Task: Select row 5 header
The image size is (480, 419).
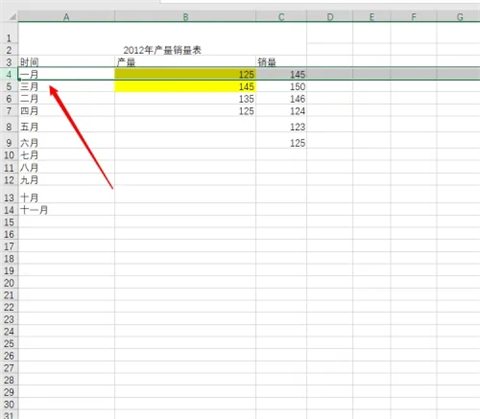Action: click(9, 86)
